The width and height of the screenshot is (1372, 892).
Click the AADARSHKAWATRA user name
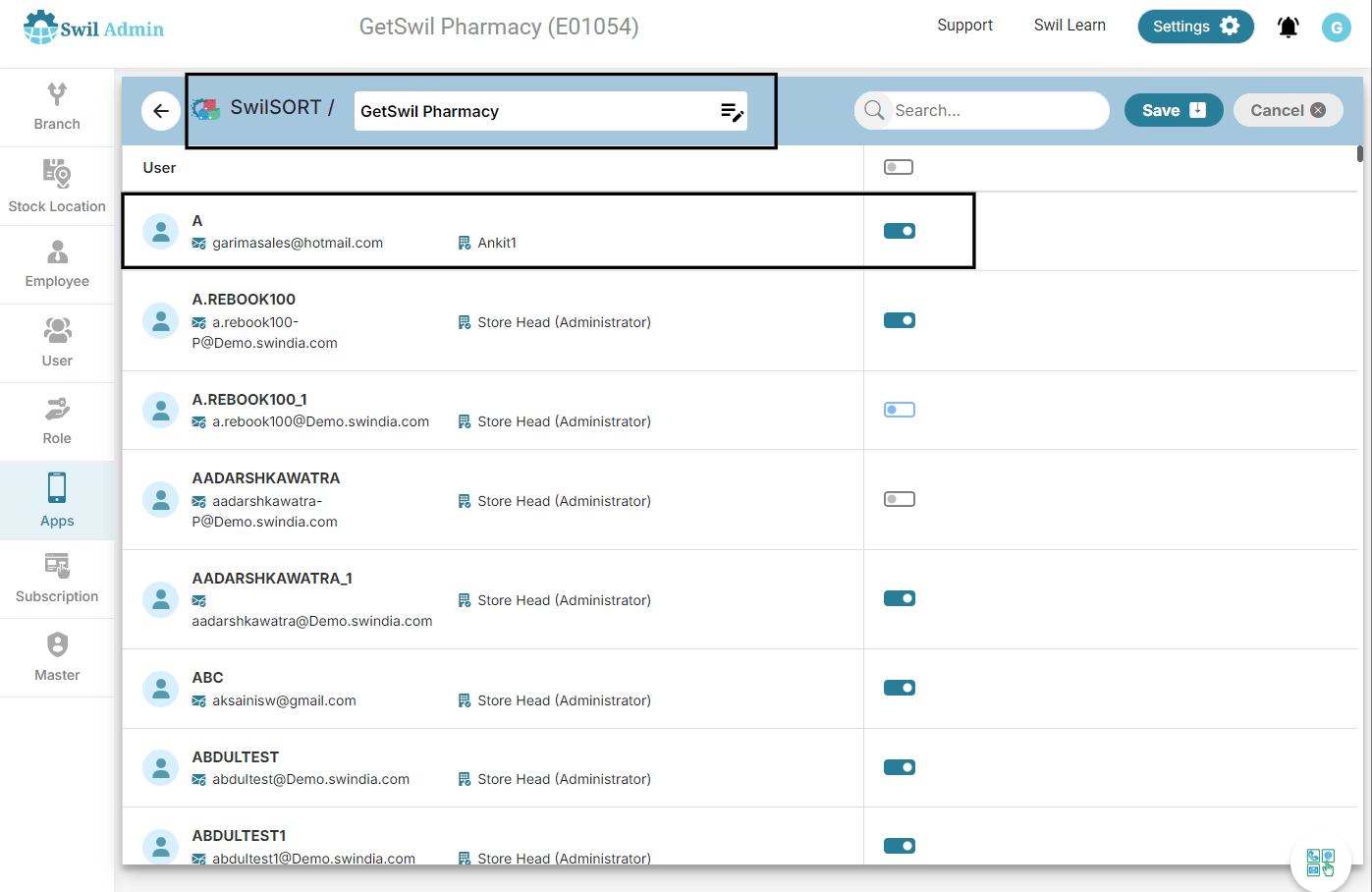[x=266, y=478]
